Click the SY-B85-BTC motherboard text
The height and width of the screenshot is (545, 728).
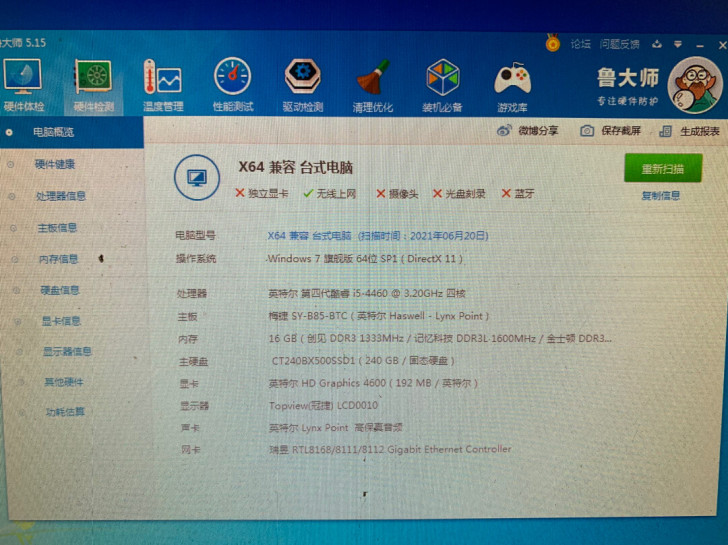point(378,316)
